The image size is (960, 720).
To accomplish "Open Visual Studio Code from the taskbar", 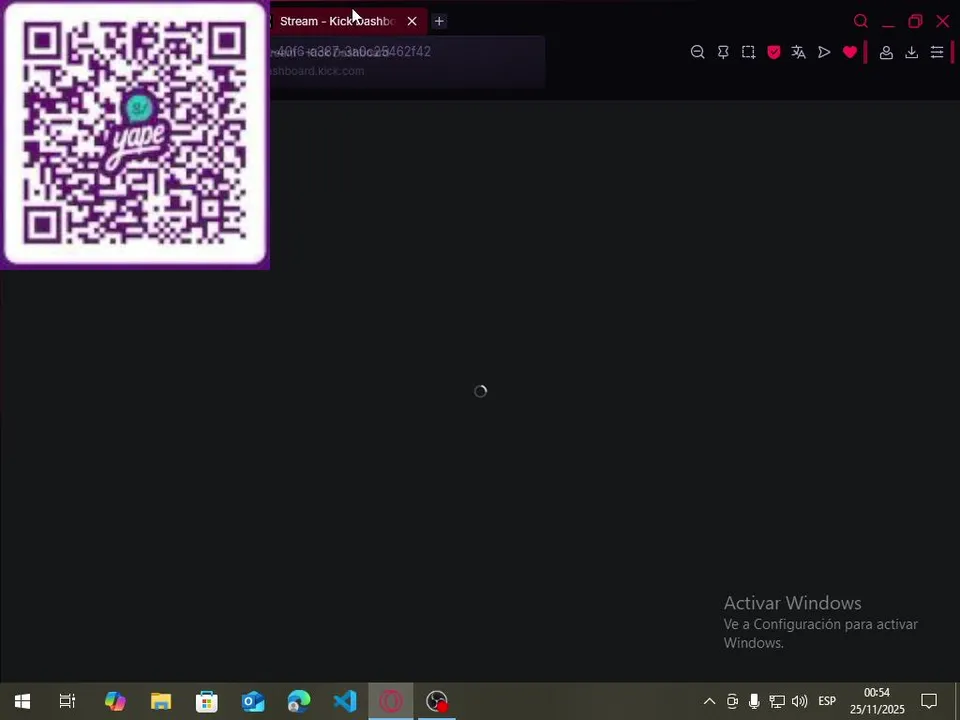I will [x=345, y=701].
